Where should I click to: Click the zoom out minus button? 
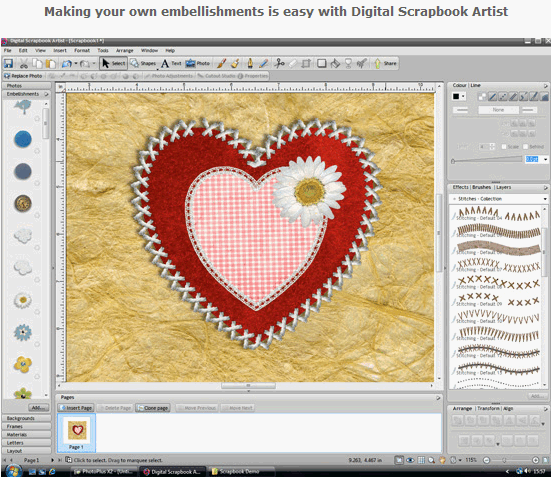[x=487, y=460]
